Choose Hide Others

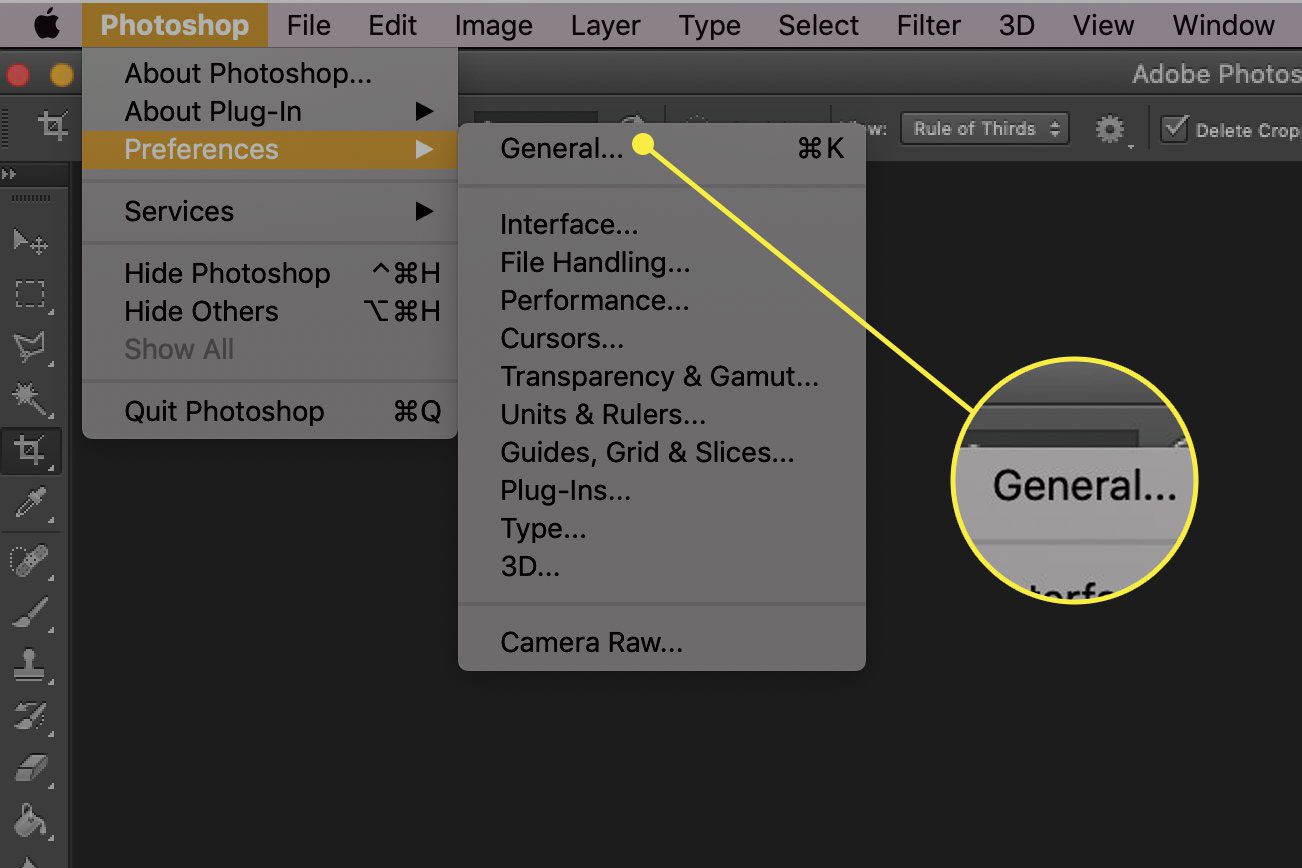[x=269, y=311]
